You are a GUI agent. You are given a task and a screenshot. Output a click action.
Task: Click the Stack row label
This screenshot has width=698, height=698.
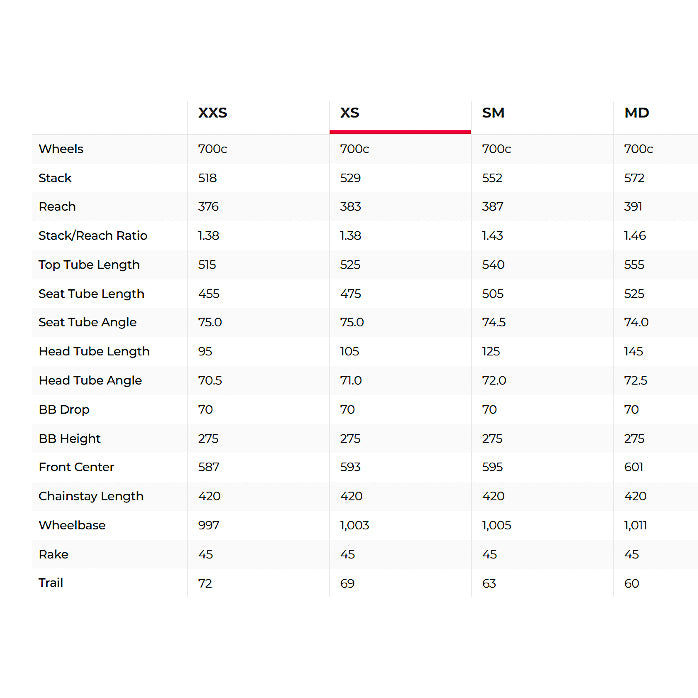[x=55, y=178]
